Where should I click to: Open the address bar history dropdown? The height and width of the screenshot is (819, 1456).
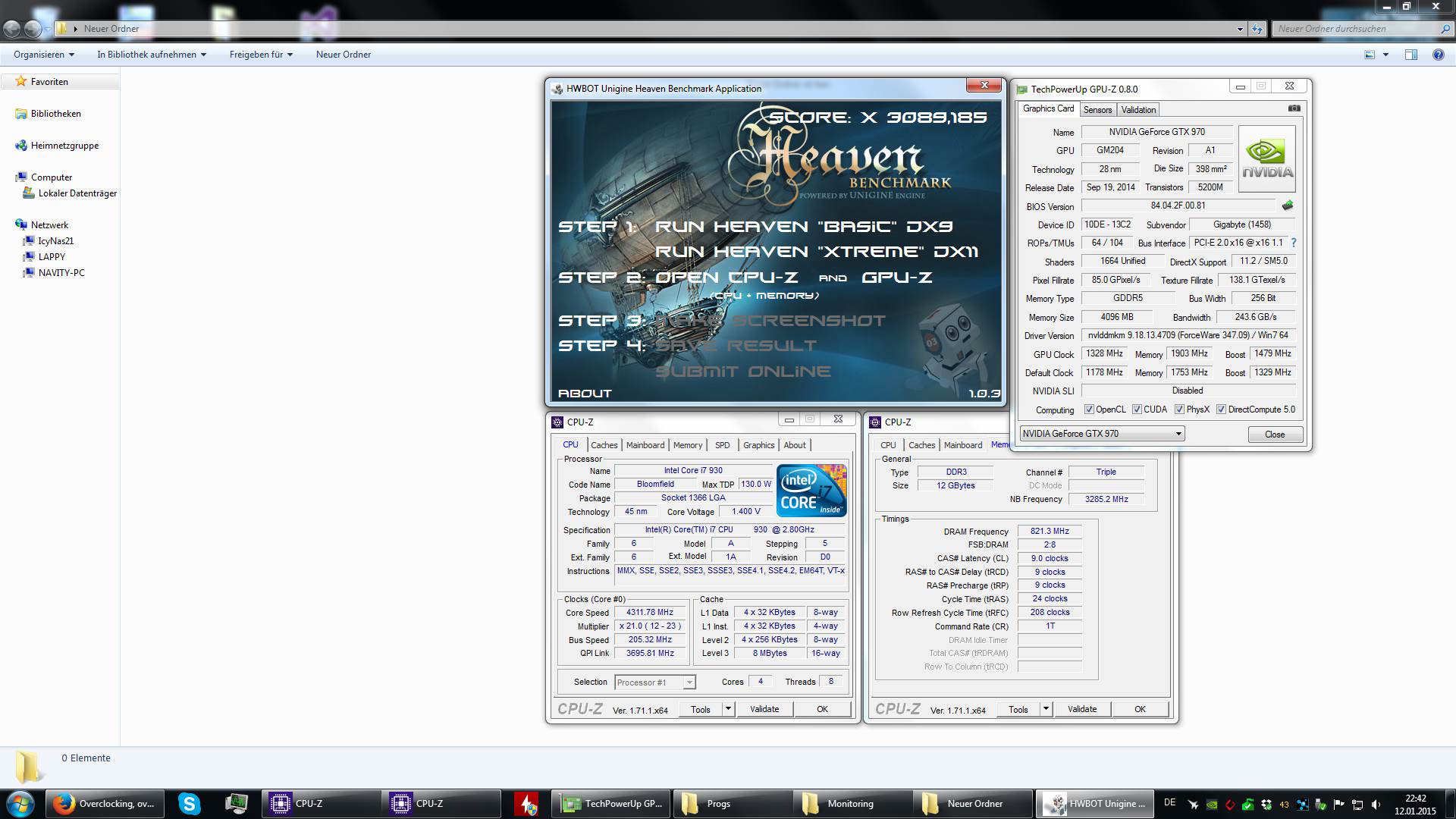point(1240,29)
